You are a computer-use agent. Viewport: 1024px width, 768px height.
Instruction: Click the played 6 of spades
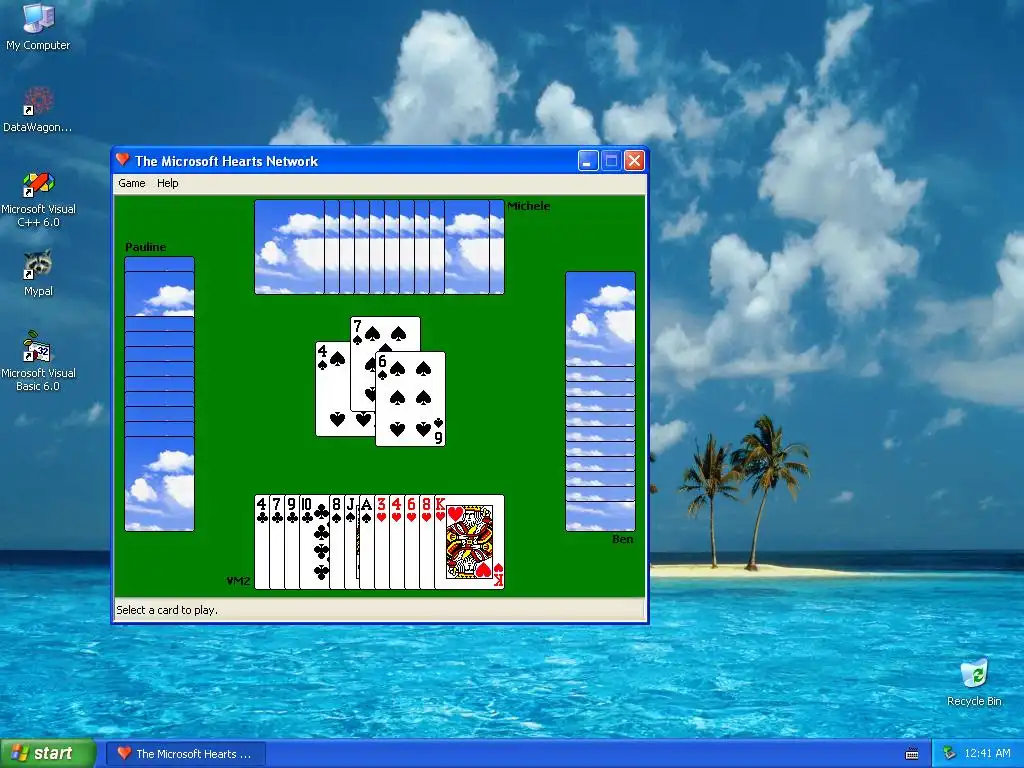click(x=410, y=399)
